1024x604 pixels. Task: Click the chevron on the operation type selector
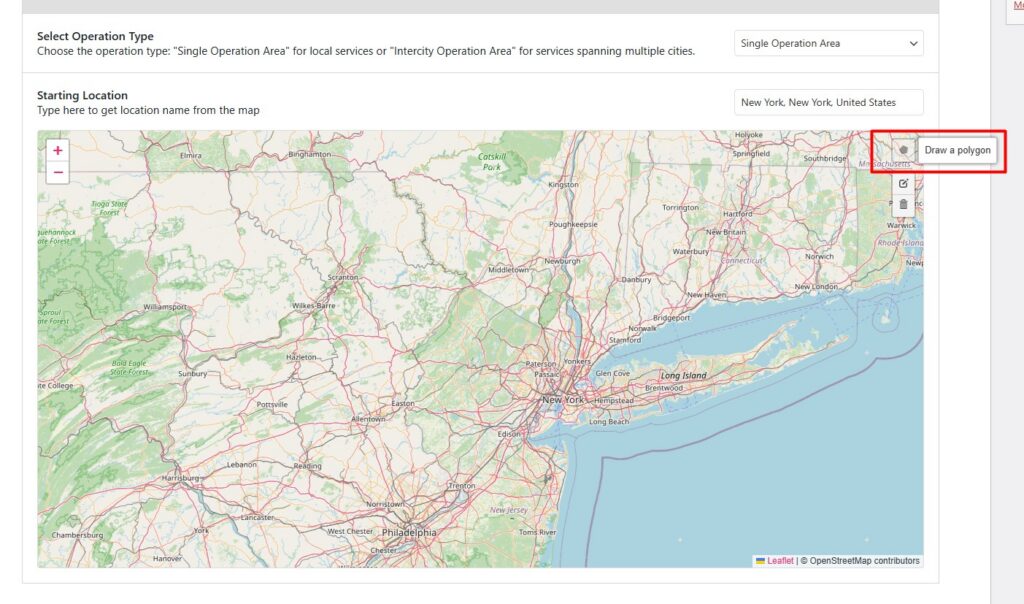[913, 43]
